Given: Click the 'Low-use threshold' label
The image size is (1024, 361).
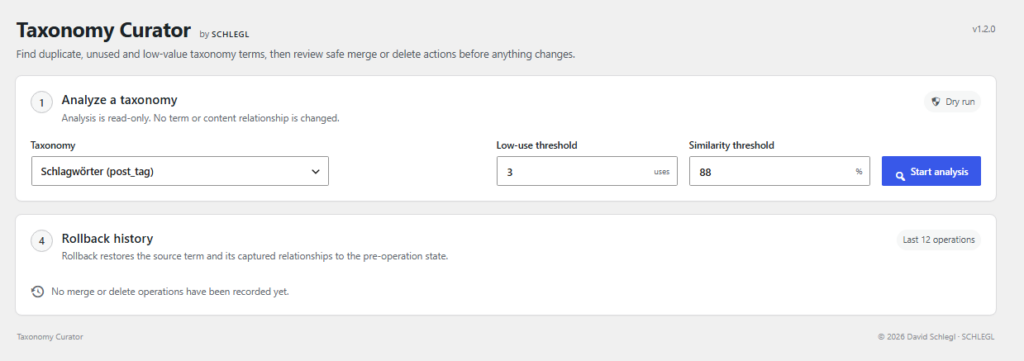Looking at the screenshot, I should [537, 145].
